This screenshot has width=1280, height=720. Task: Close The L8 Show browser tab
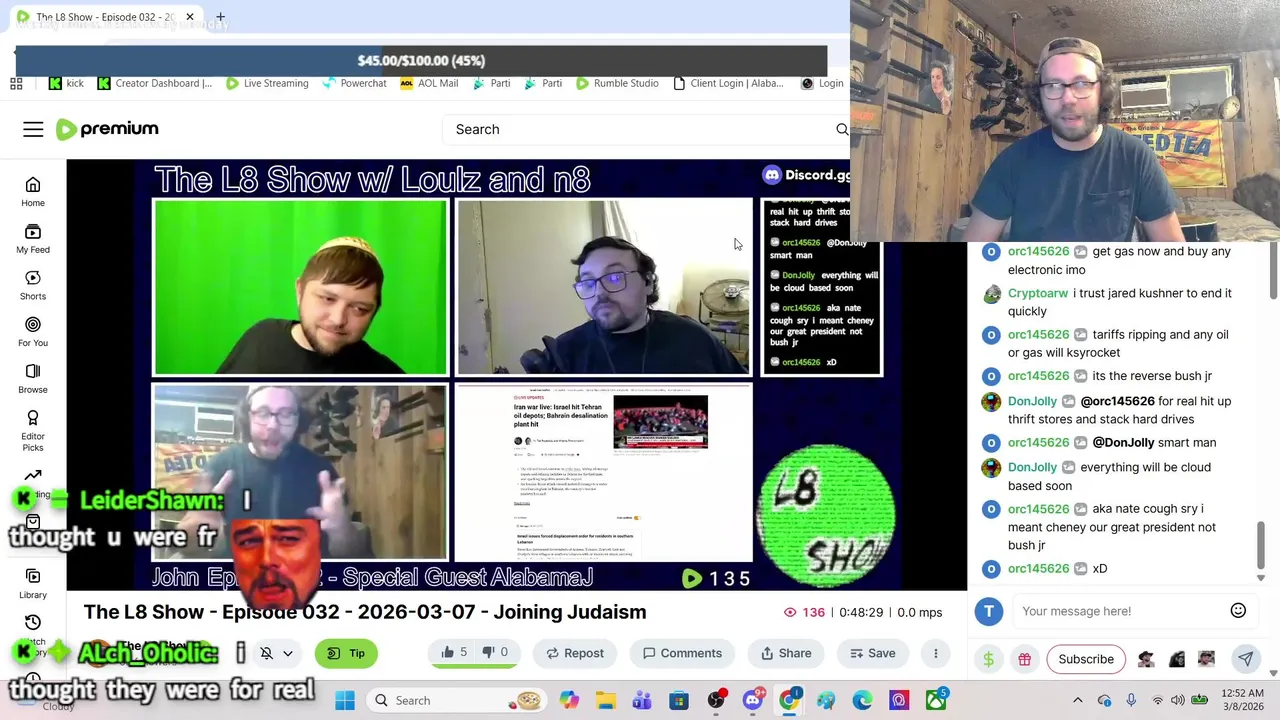pyautogui.click(x=189, y=17)
